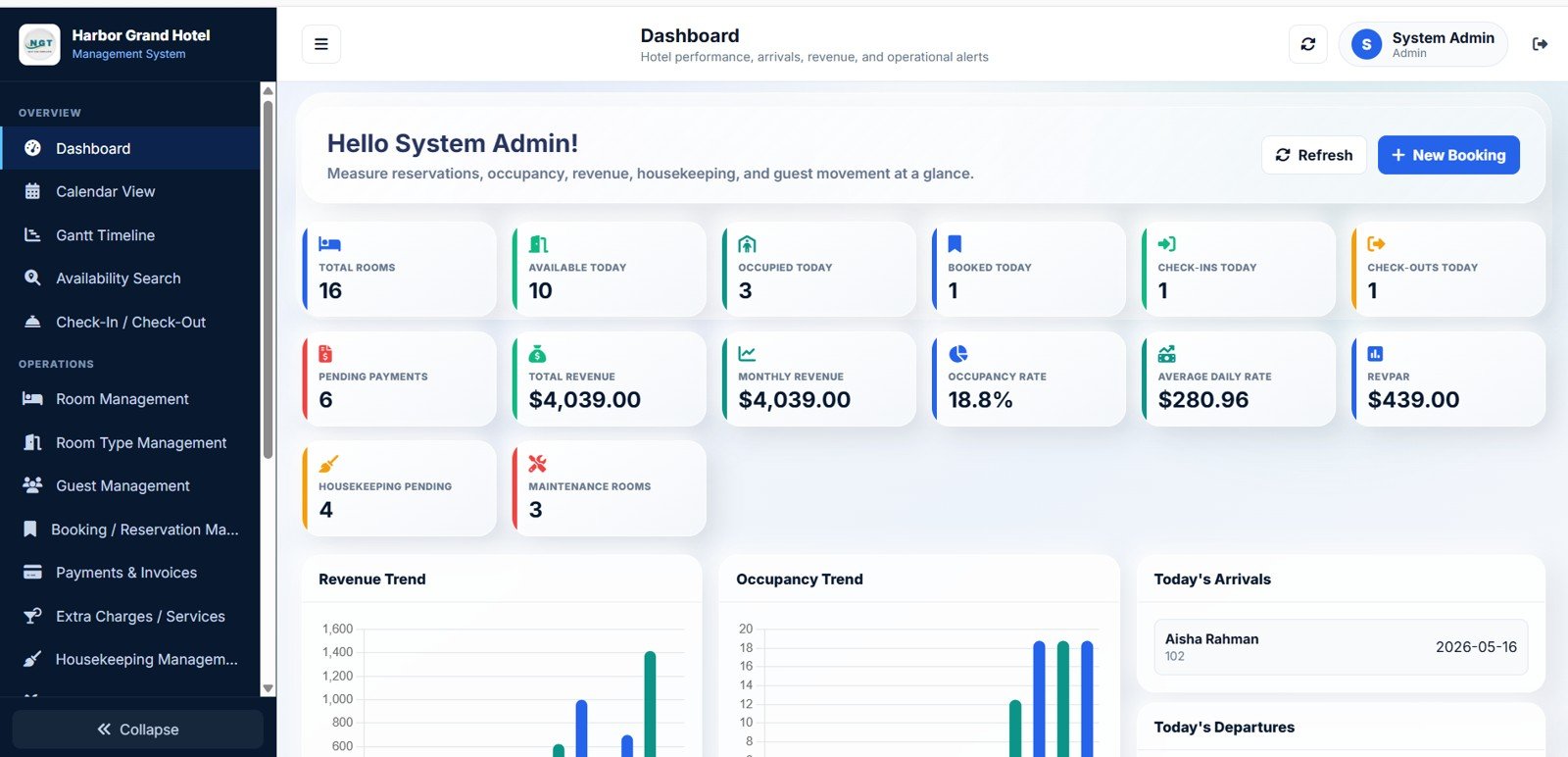Click the Calendar View calendar icon

(32, 191)
